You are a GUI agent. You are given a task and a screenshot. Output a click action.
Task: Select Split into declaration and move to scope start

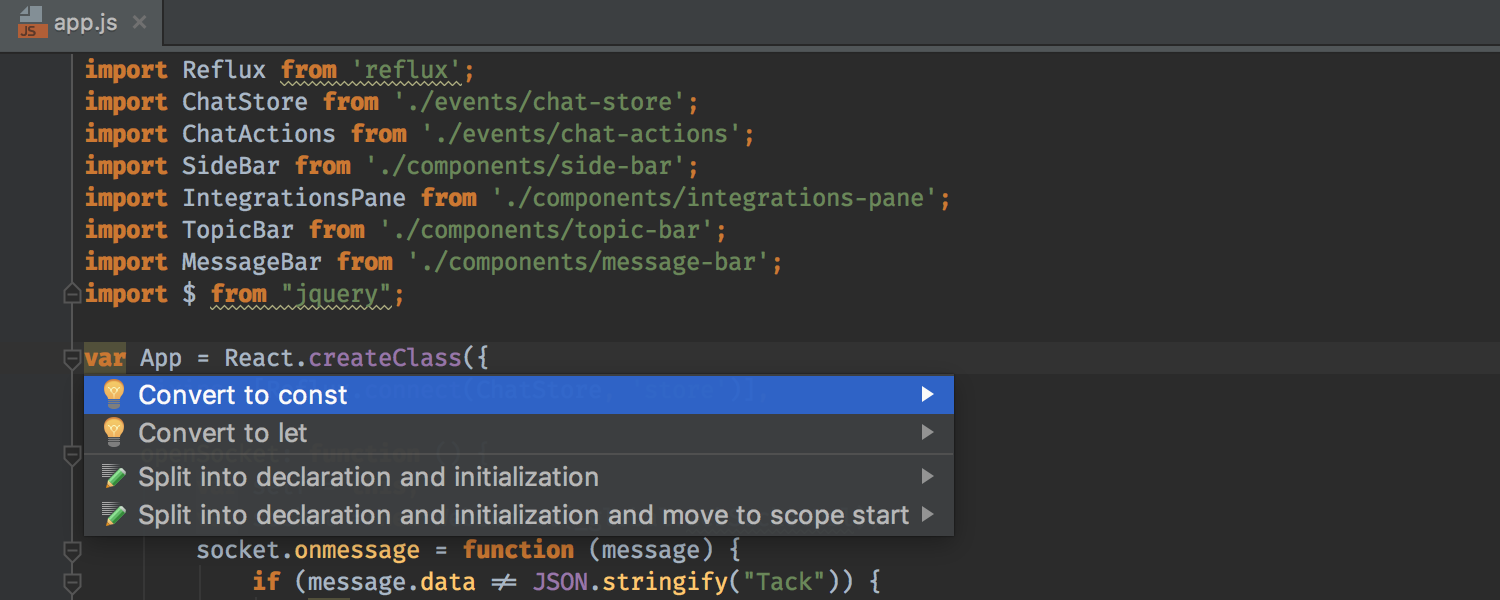518,515
